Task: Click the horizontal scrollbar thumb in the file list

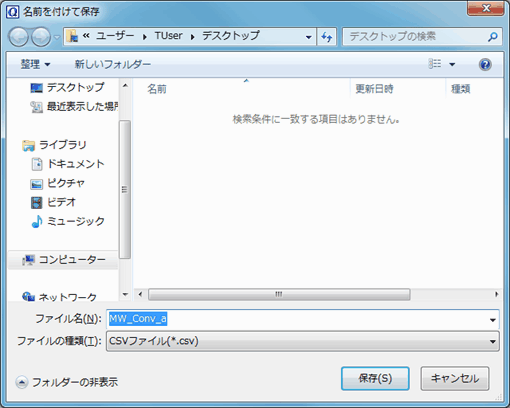Action: coord(279,294)
